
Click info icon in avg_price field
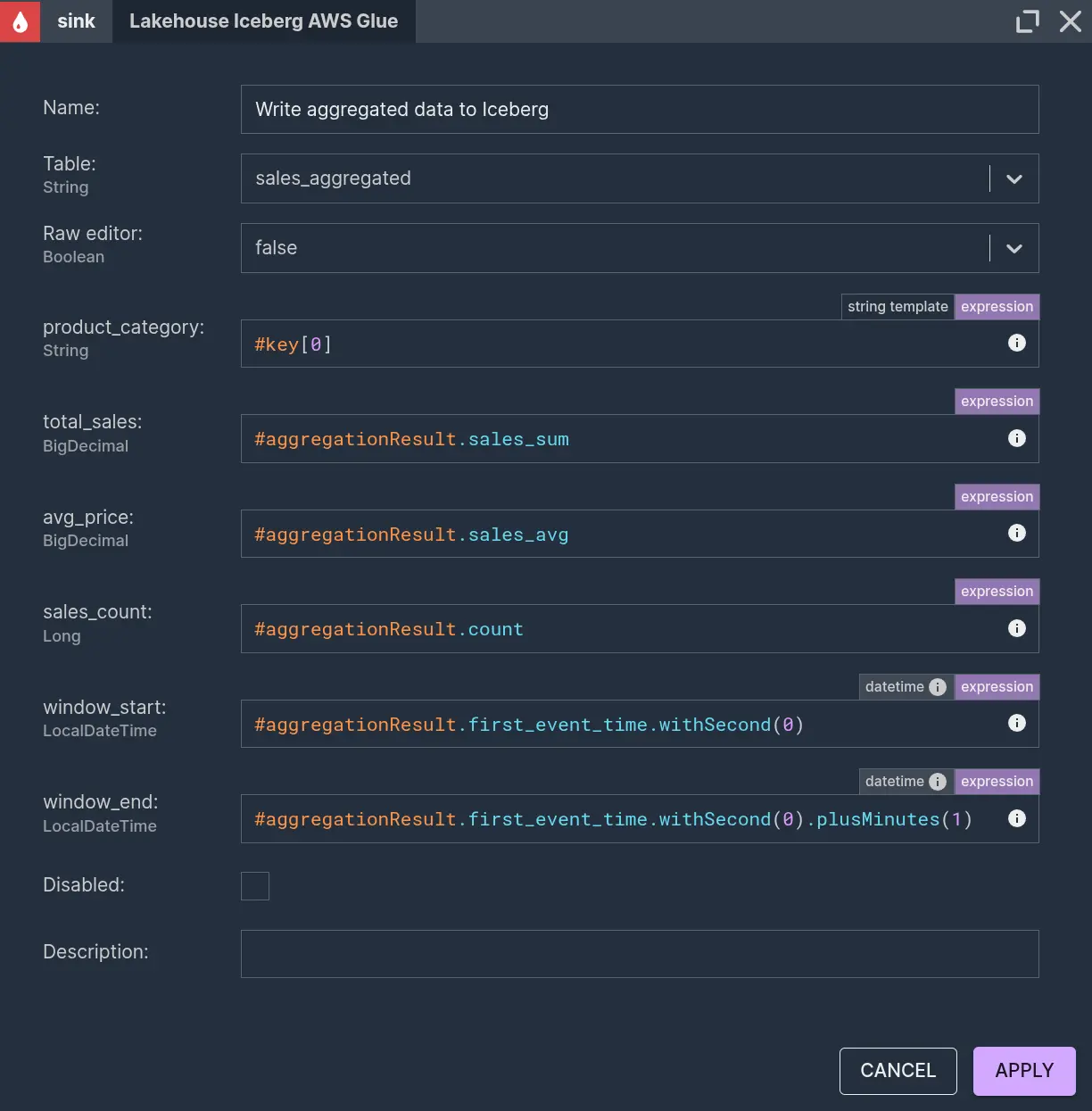pos(1017,533)
